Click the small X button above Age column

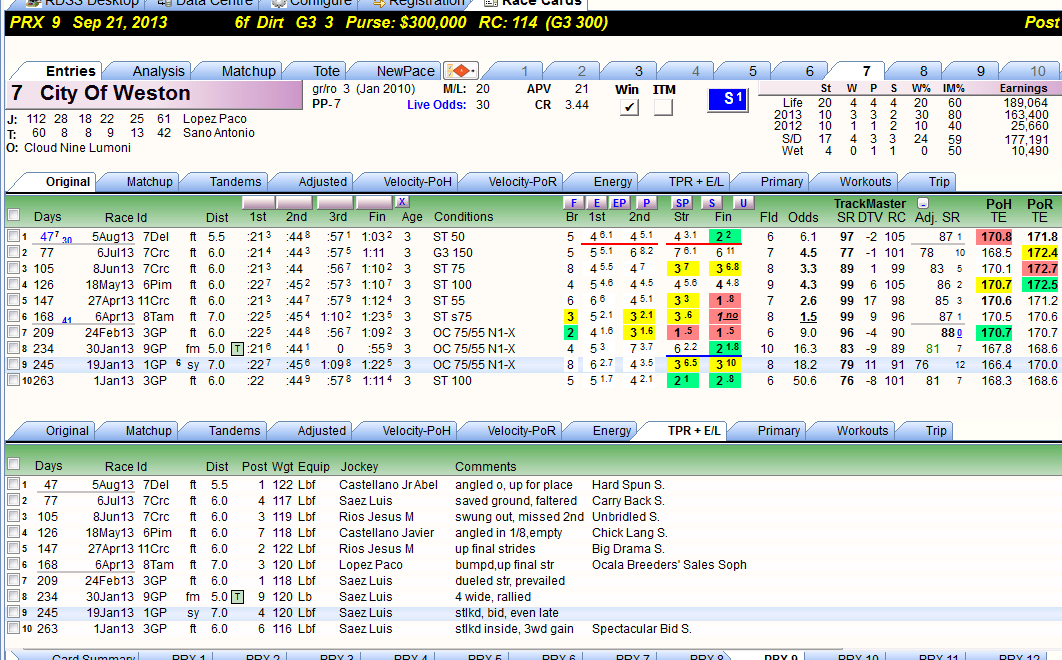pos(402,201)
